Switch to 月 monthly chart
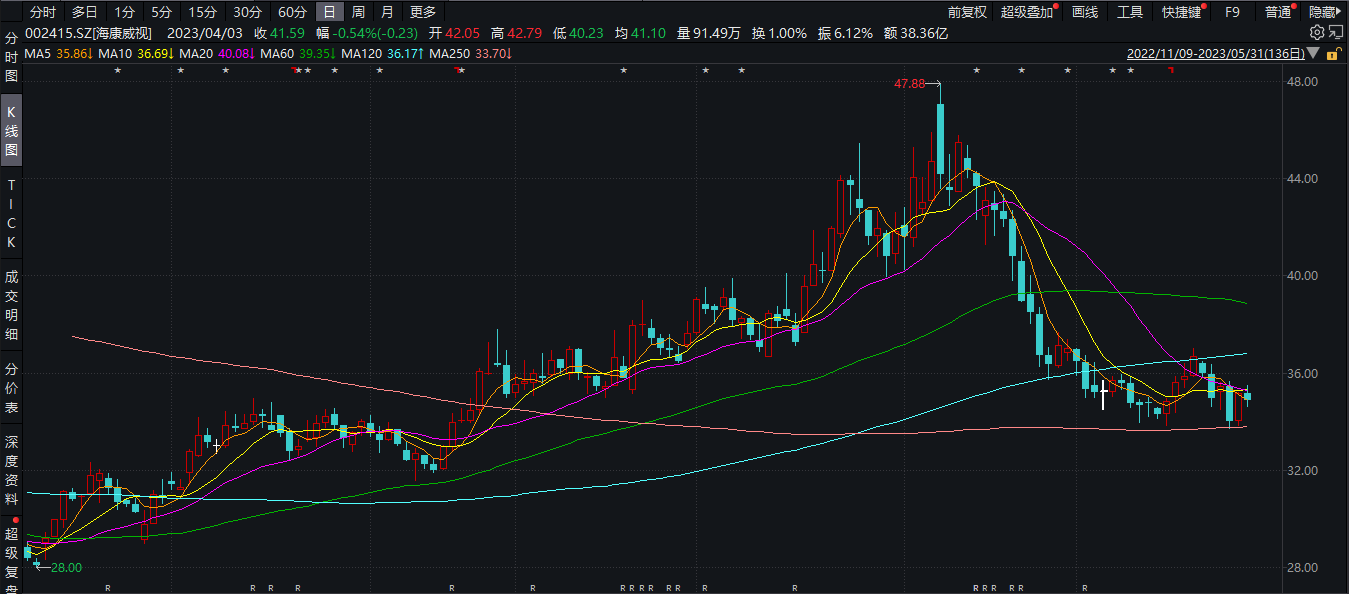1349x594 pixels. (387, 12)
